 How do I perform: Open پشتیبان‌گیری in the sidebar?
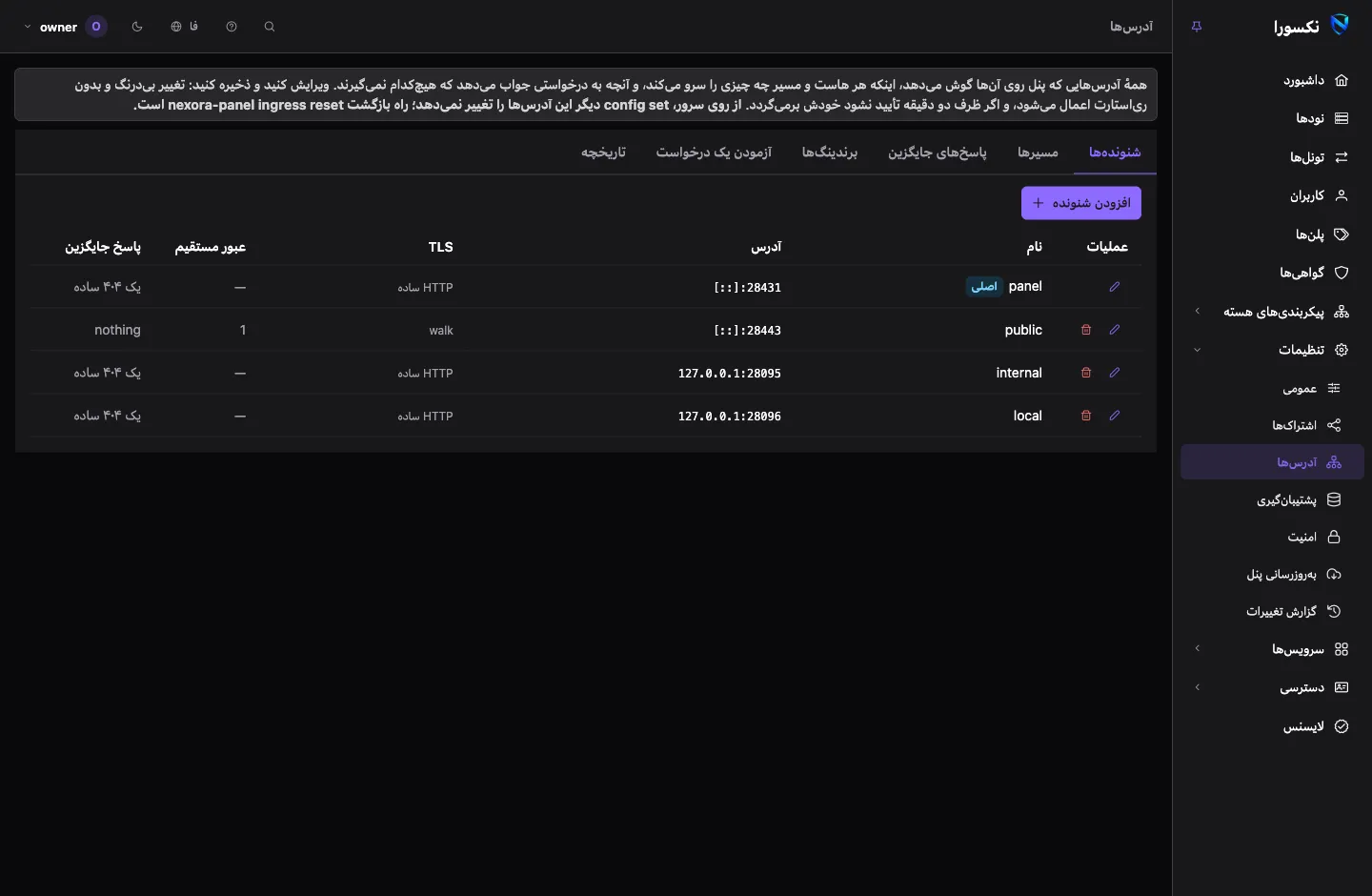pos(1272,499)
